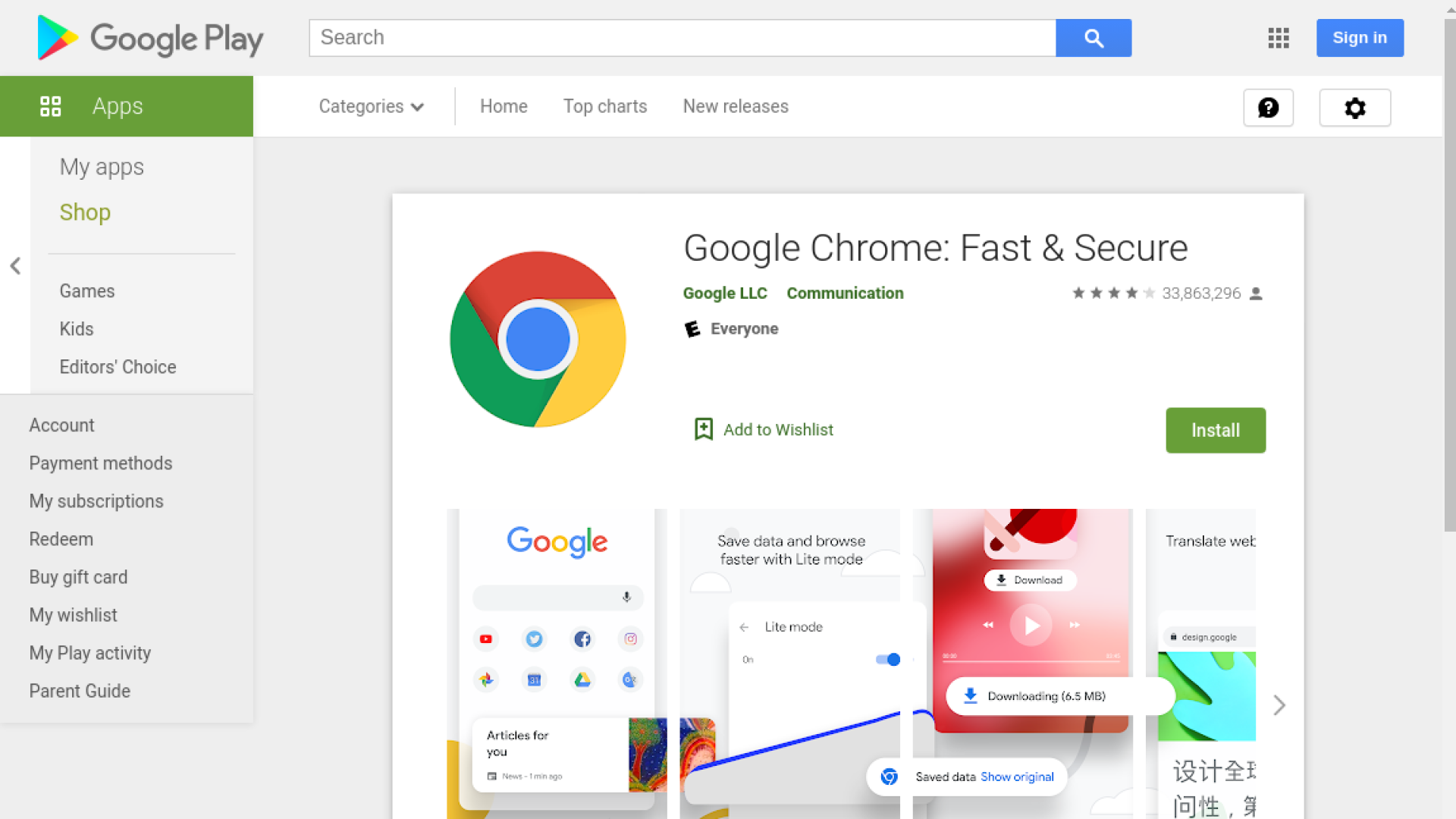Toggle the Apps sidebar grid icon
Screen dimensions: 1456x819
(51, 106)
